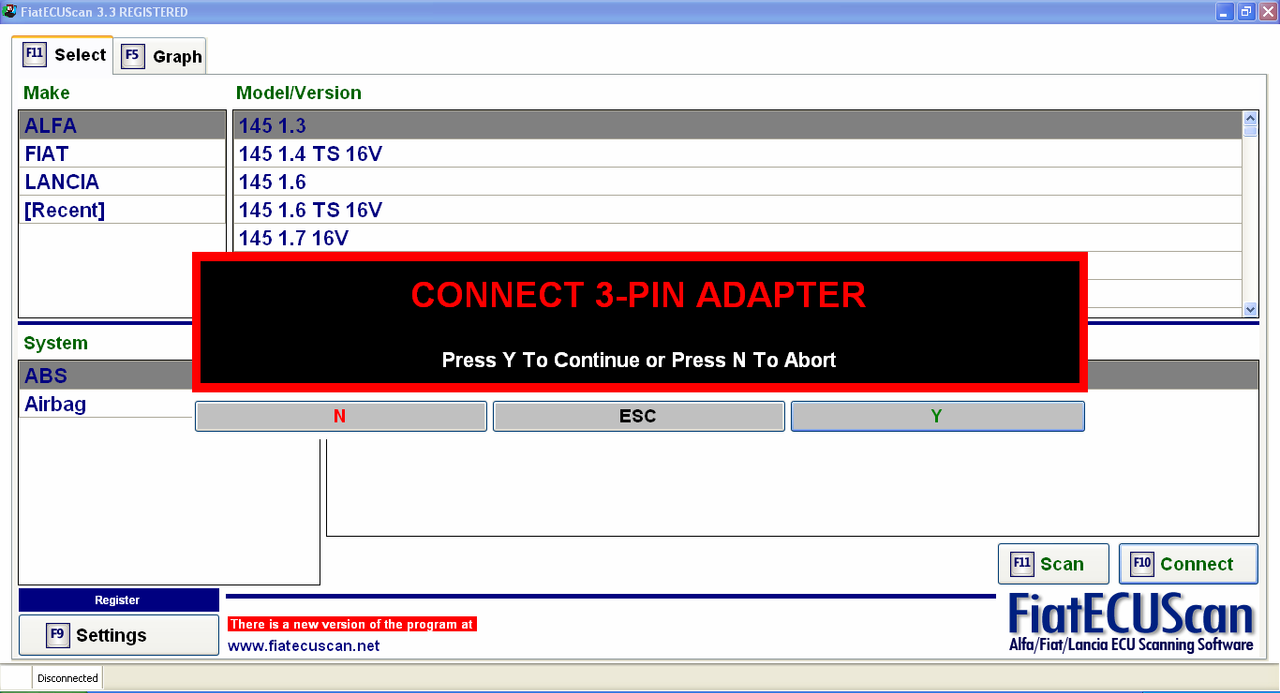1280x693 pixels.
Task: Select model 145 1.6 TS 16V
Action: click(738, 209)
